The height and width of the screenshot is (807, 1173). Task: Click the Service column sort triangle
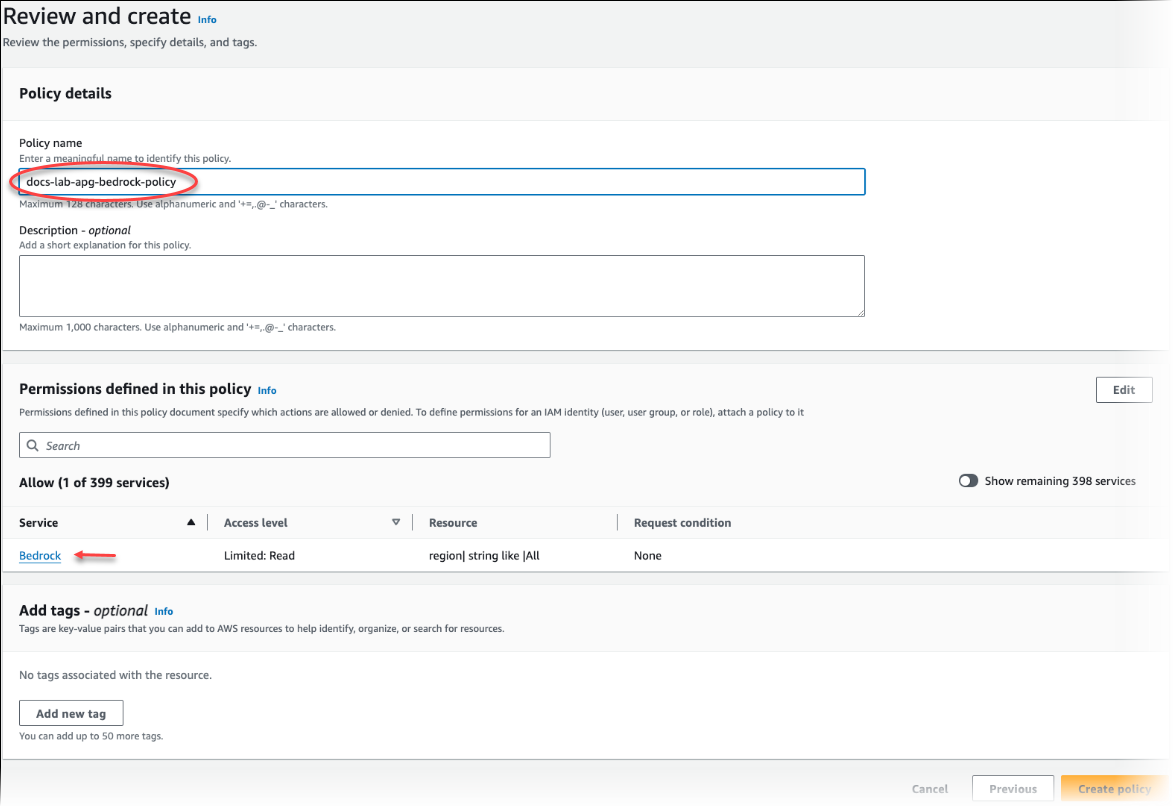pyautogui.click(x=190, y=521)
